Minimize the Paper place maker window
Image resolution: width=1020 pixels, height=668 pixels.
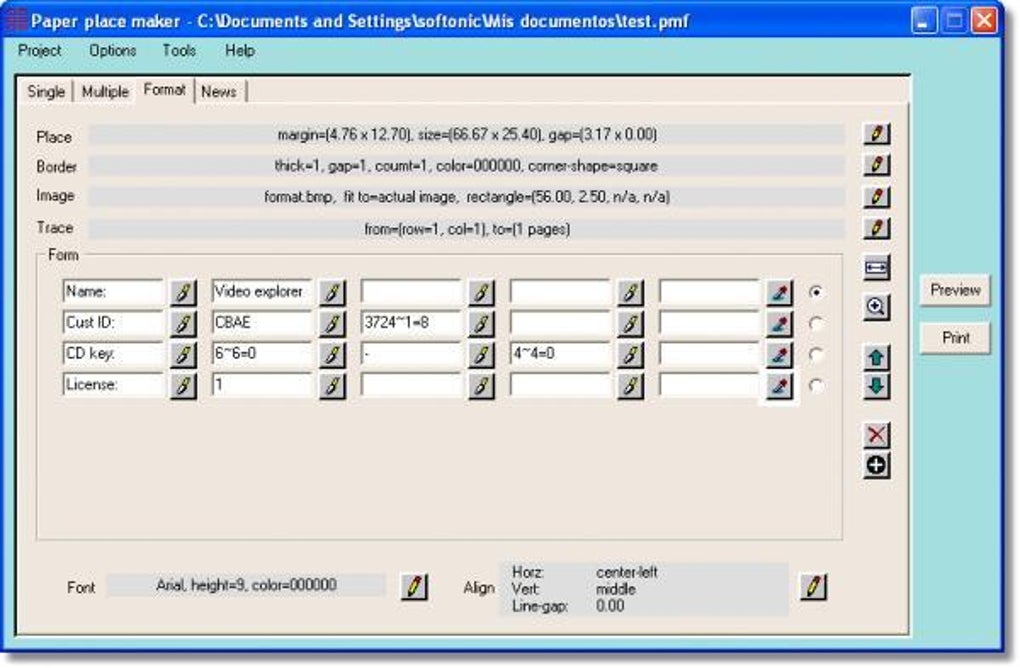point(923,21)
